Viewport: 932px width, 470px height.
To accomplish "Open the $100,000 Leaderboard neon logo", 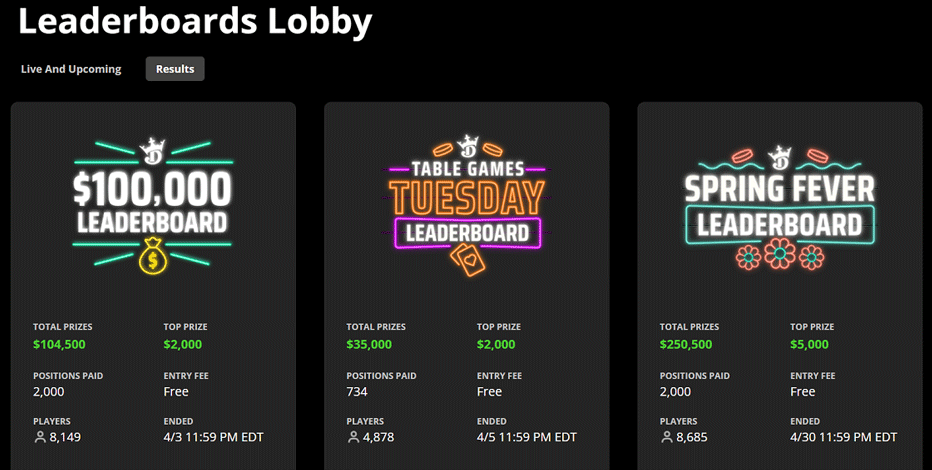I will click(153, 207).
